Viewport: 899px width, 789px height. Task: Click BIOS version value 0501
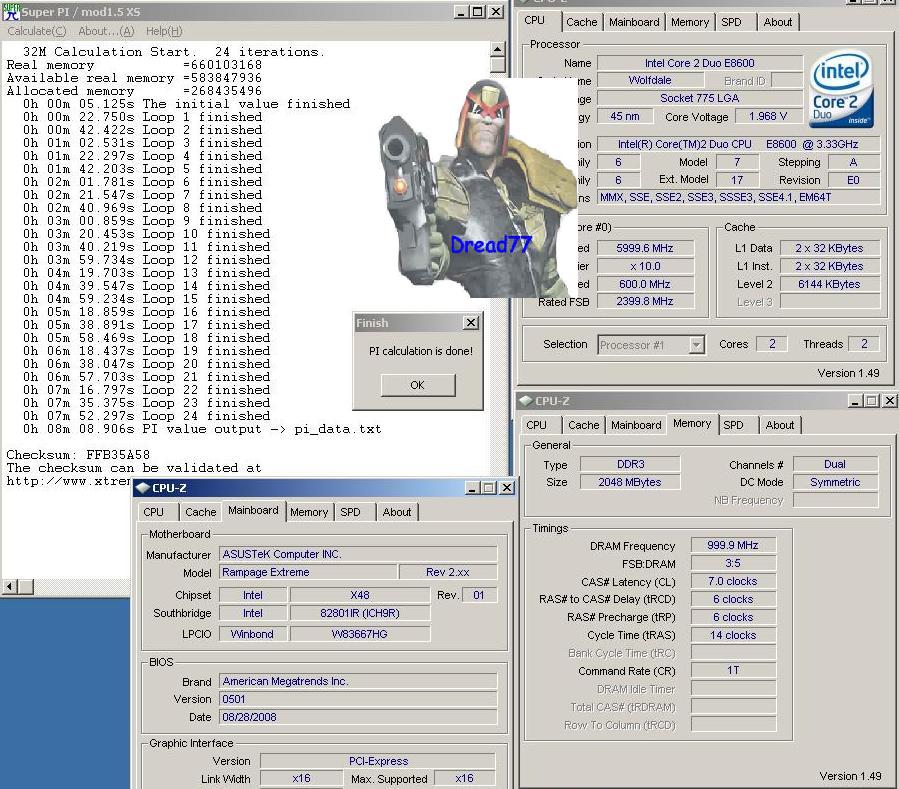[x=358, y=699]
